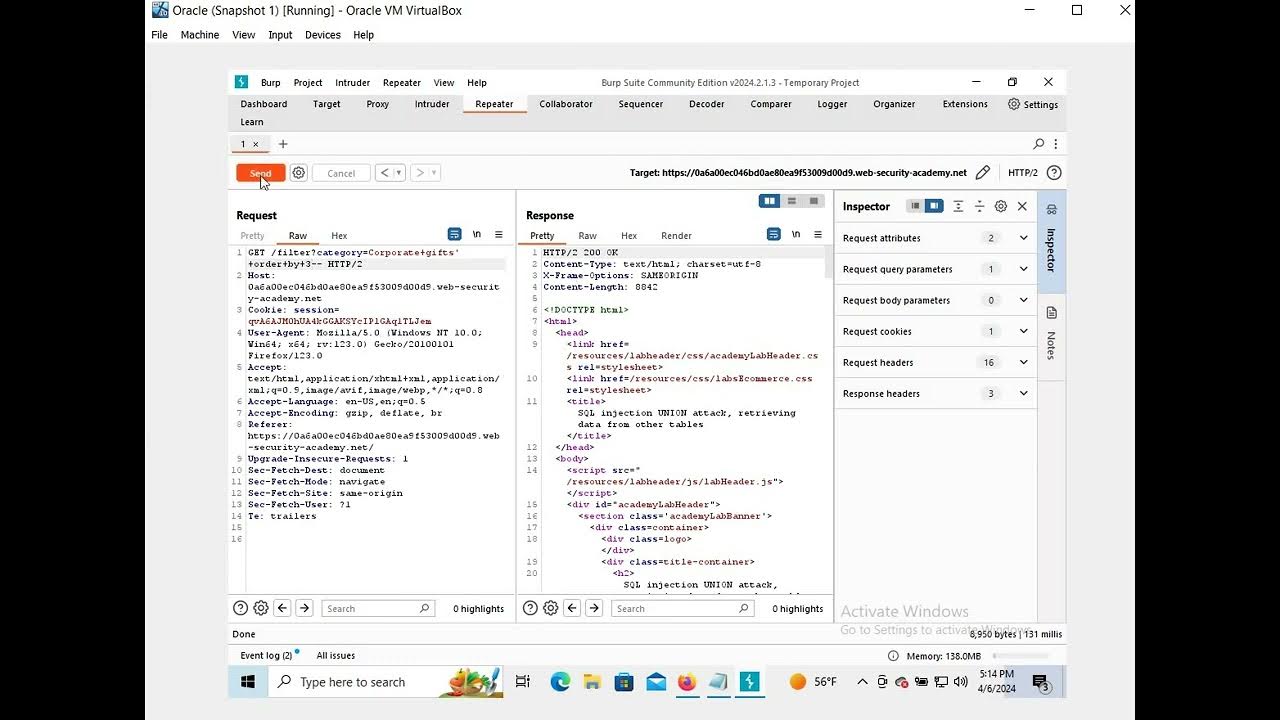
Task: Open Windows Start menu
Action: coord(248,682)
